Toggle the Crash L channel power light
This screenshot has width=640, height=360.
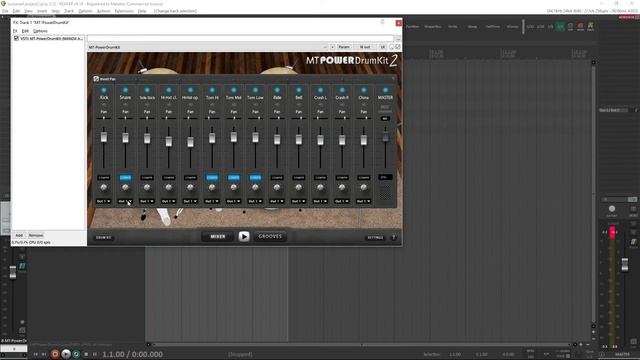(320, 90)
